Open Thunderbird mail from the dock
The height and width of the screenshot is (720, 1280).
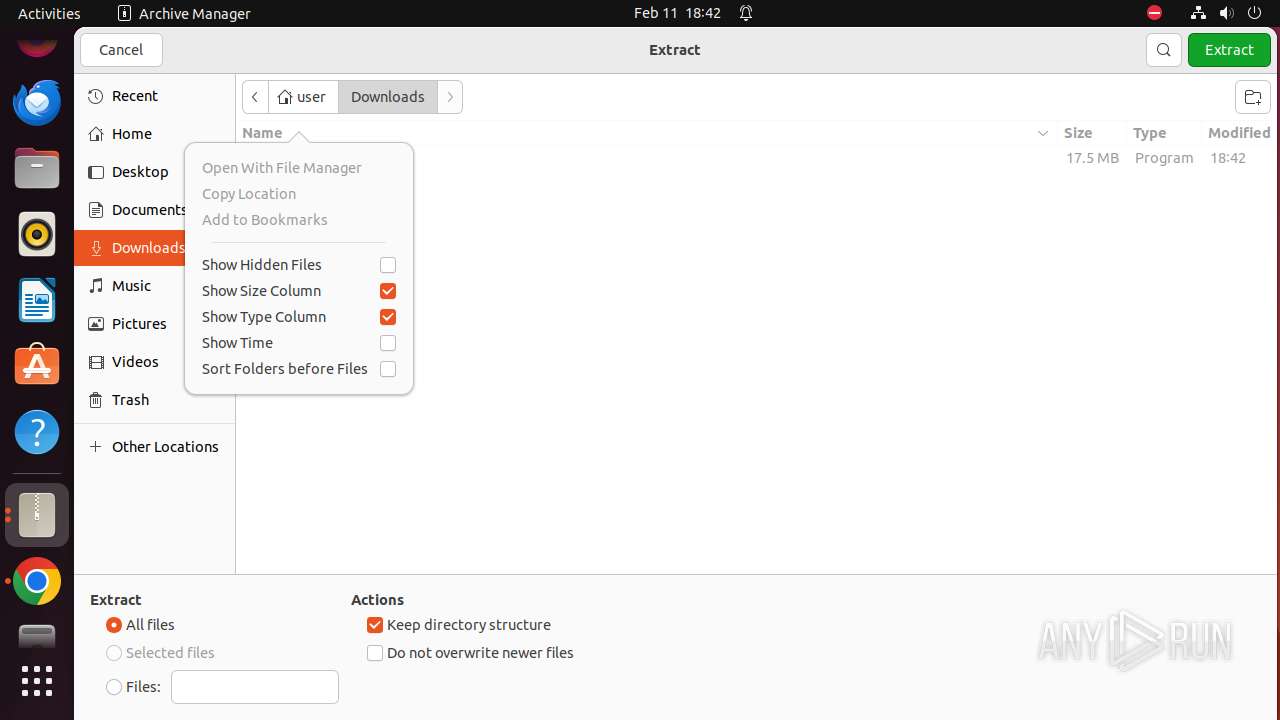(37, 102)
